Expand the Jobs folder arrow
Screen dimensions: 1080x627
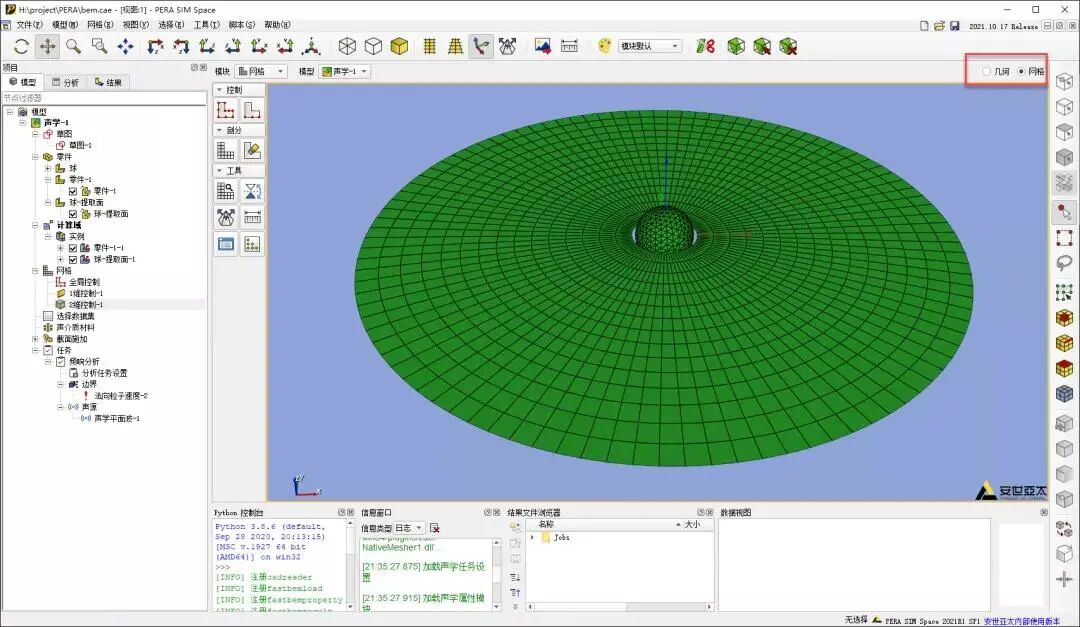click(x=532, y=537)
